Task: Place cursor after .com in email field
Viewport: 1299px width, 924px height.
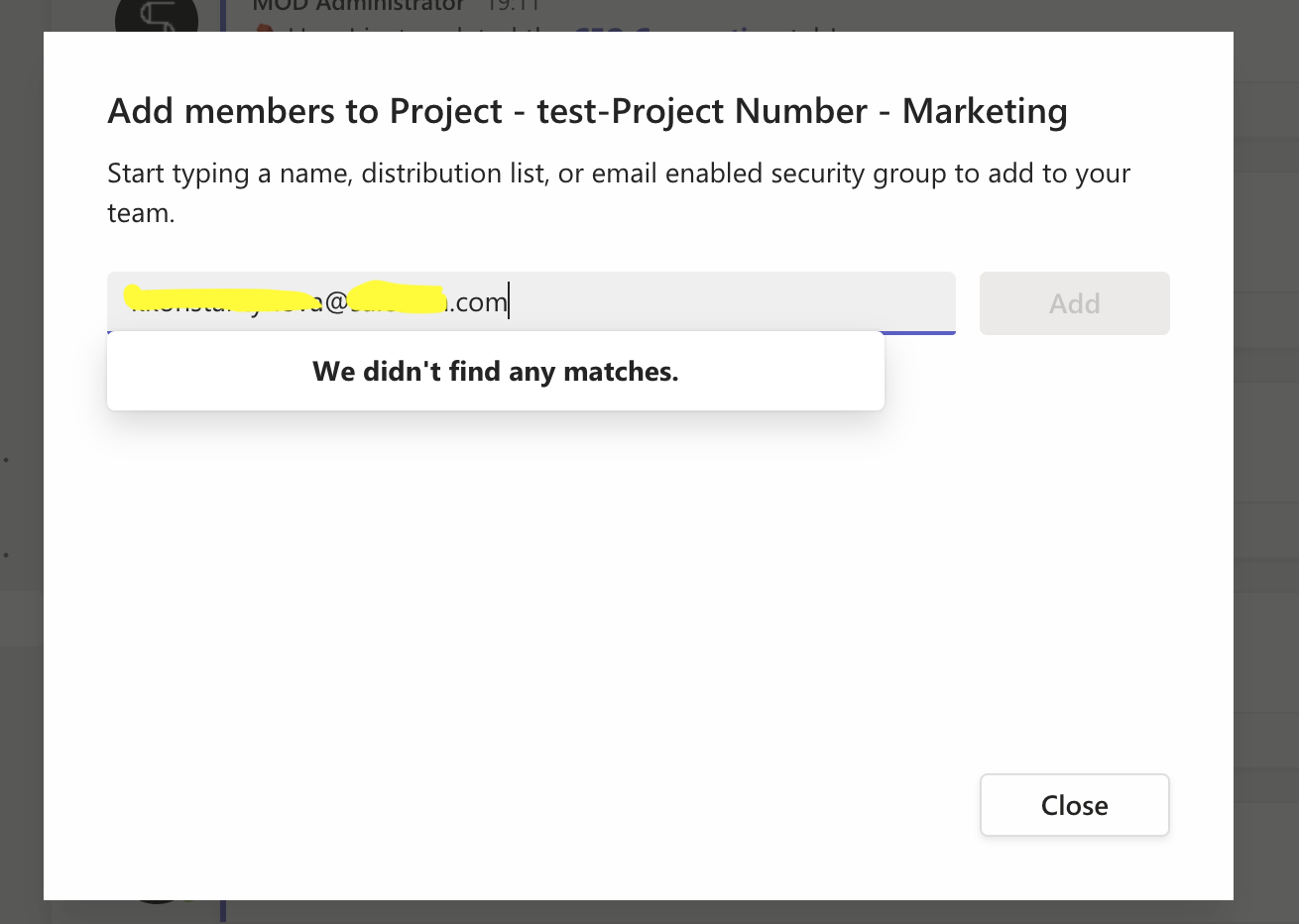Action: [509, 302]
